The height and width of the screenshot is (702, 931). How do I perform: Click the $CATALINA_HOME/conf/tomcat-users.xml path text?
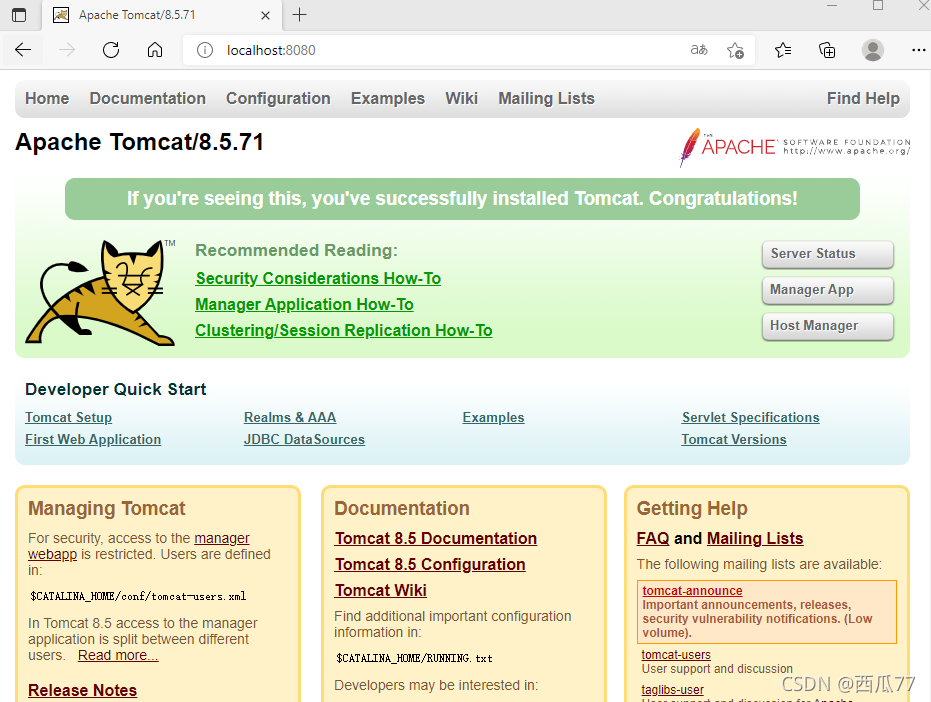138,596
